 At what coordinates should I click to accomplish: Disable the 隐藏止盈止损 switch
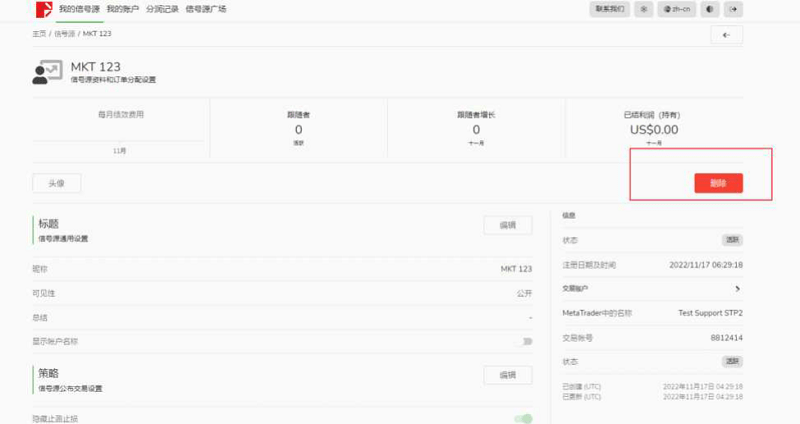click(x=523, y=418)
